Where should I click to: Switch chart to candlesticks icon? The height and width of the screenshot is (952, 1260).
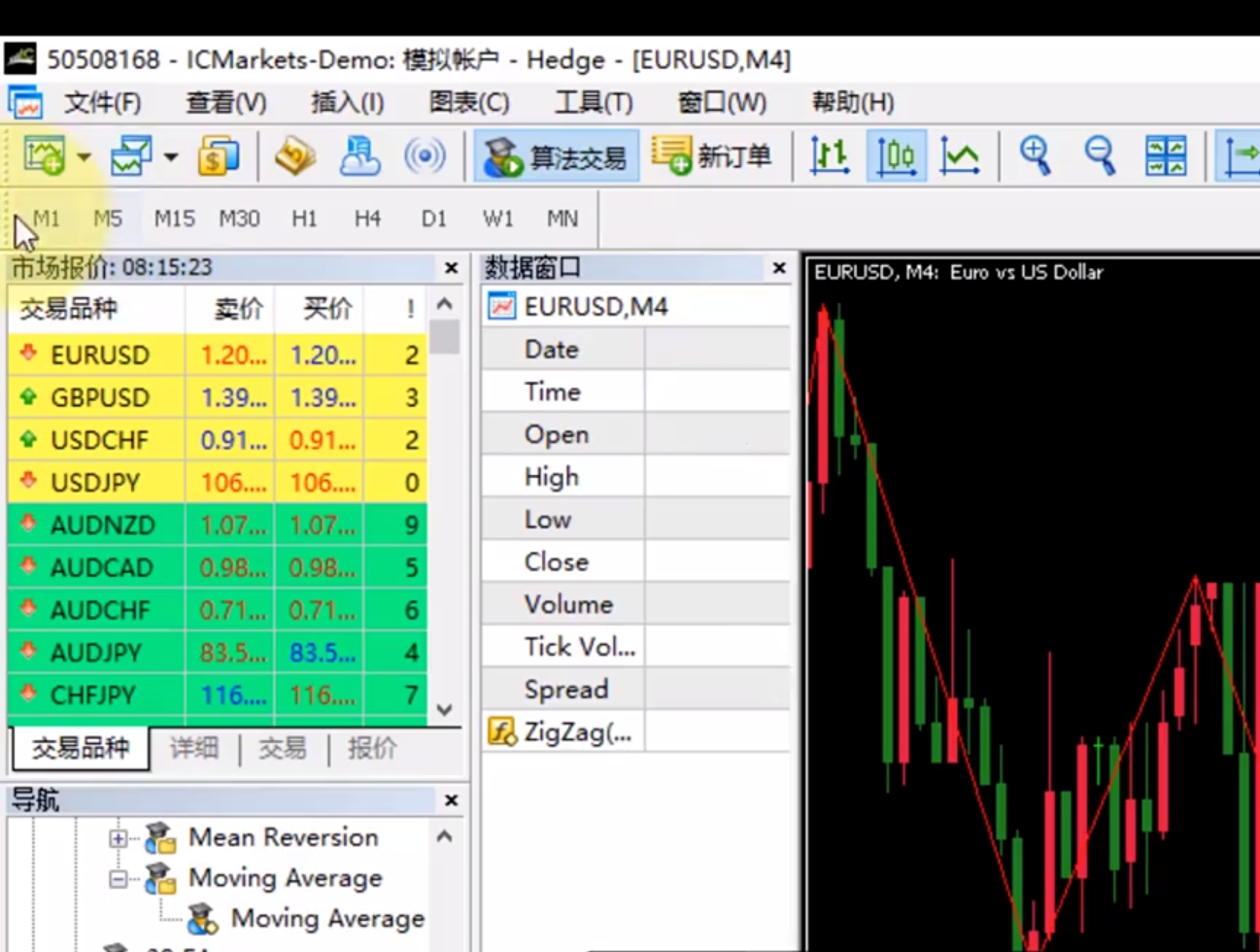point(896,156)
